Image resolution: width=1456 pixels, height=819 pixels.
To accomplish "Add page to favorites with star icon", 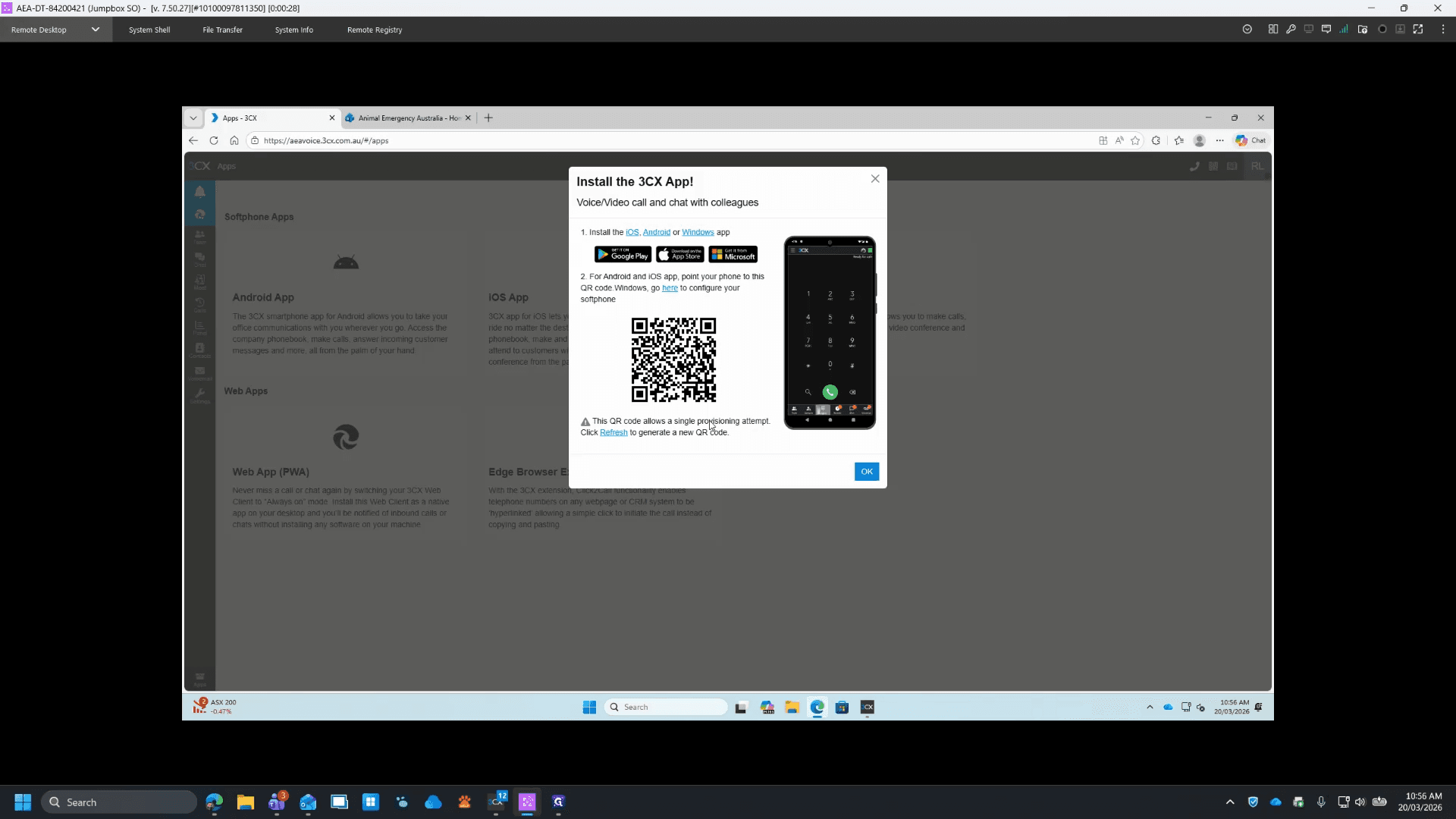I will [1135, 140].
